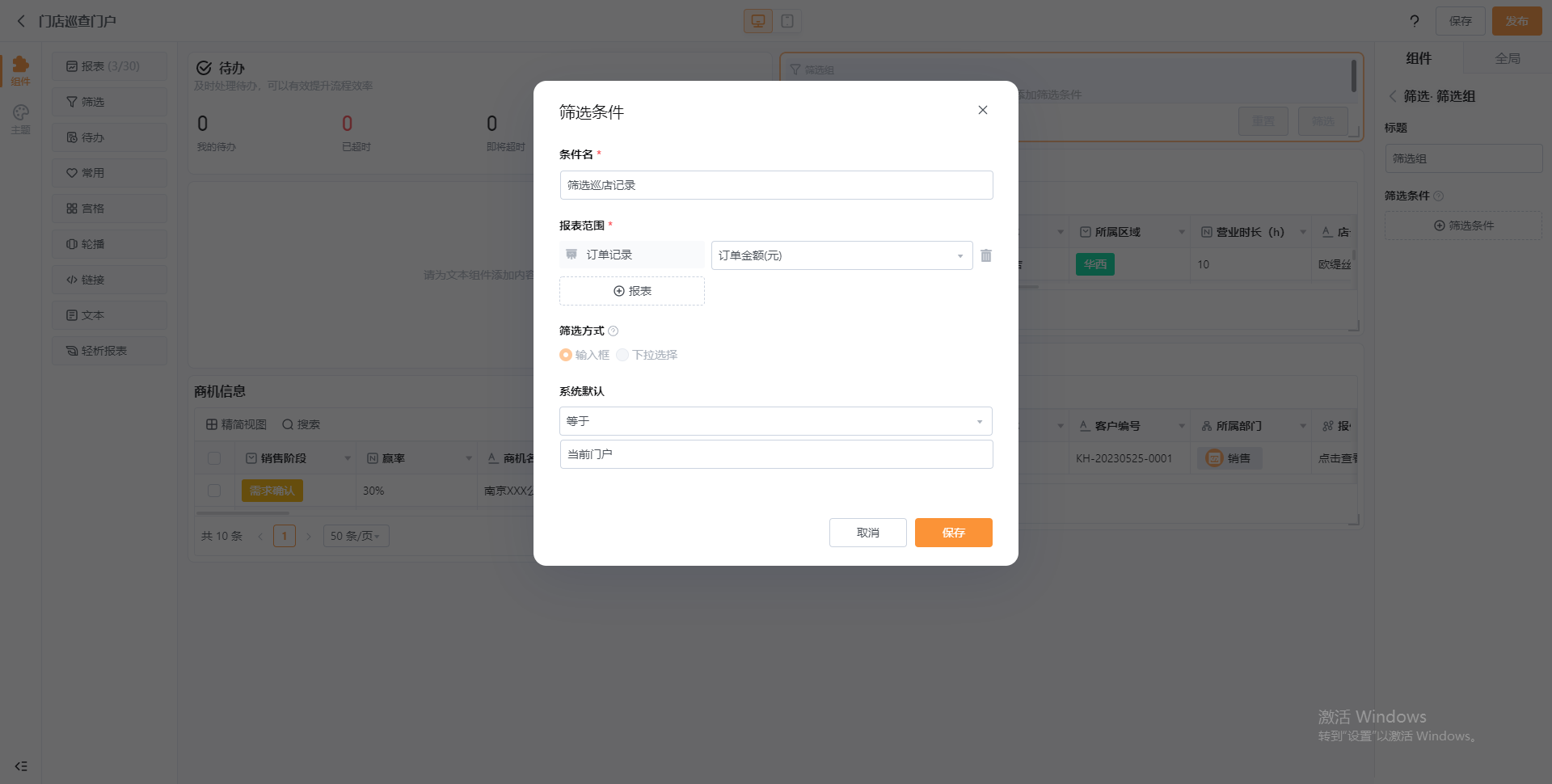Delete the 订单记录 report row

coord(986,255)
